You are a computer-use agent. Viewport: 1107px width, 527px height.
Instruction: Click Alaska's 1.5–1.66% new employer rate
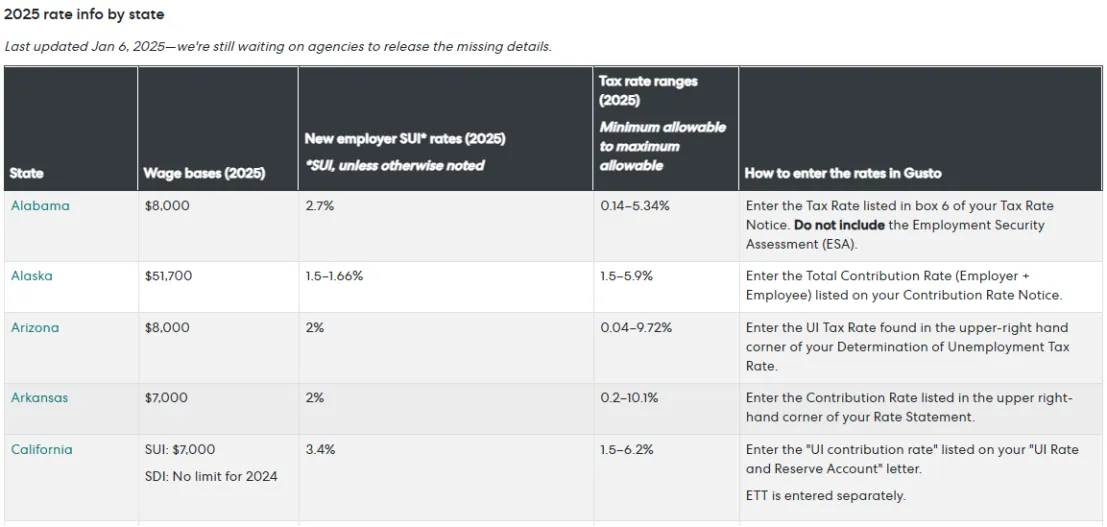point(334,276)
